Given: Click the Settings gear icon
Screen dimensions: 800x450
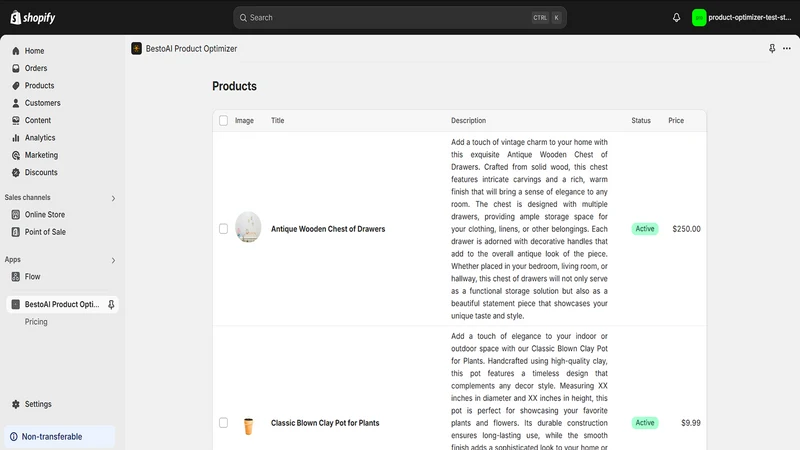Looking at the screenshot, I should point(16,404).
